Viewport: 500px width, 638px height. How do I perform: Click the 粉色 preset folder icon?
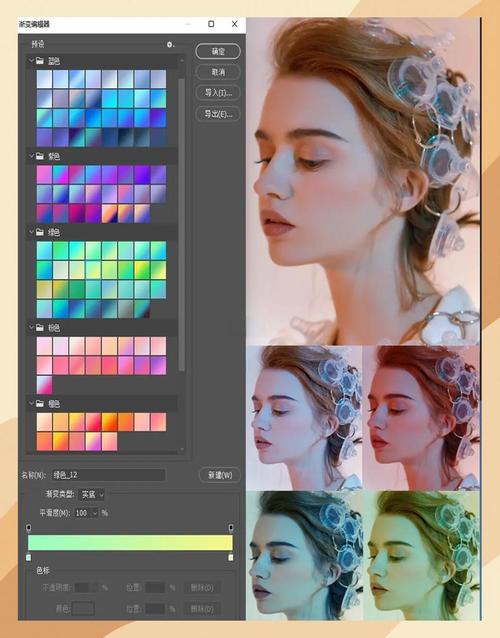pos(39,328)
